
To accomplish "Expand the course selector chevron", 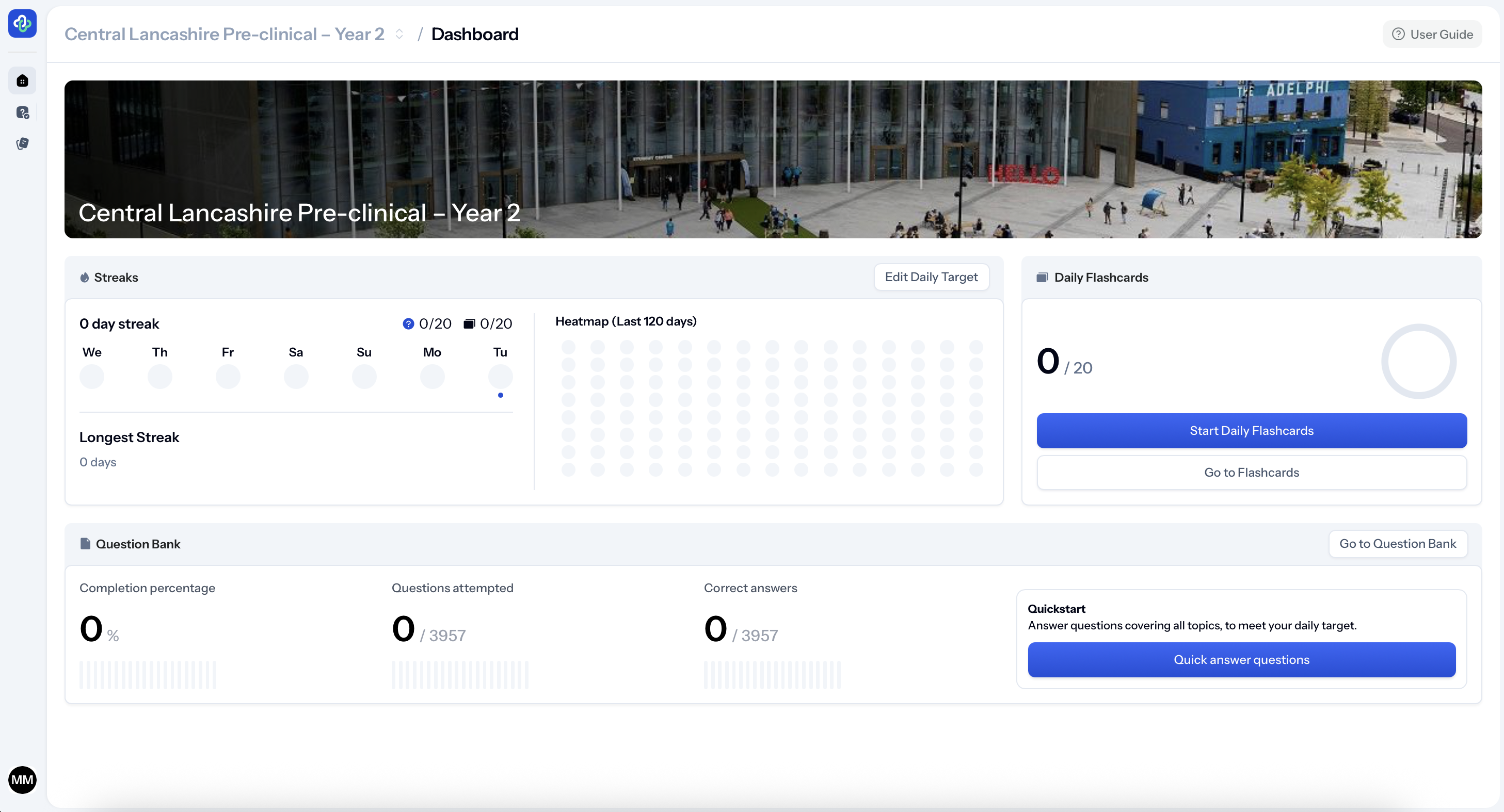I will [x=399, y=35].
